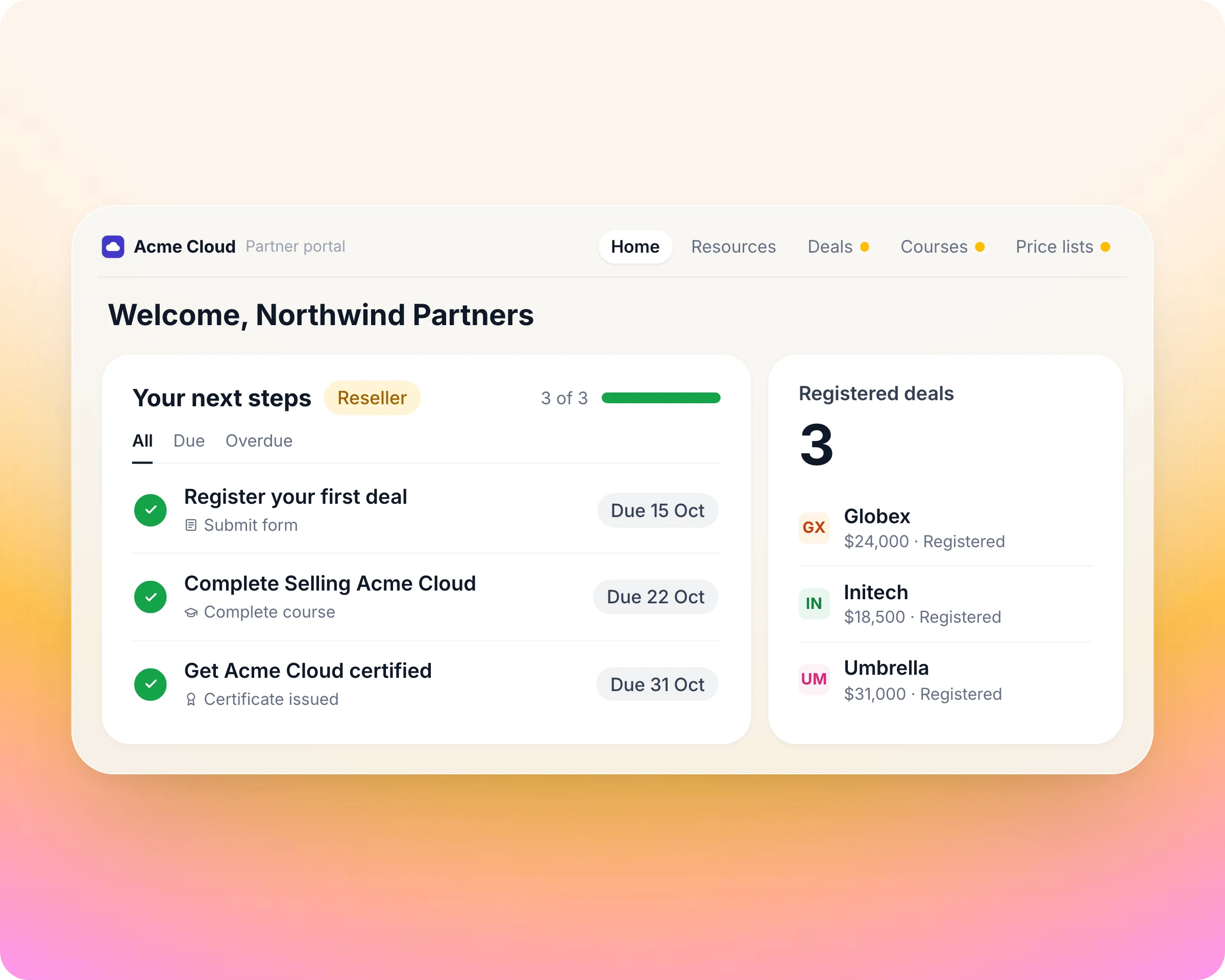The image size is (1225, 980).
Task: Click "$18,500 · Registered" text
Action: pos(922,617)
